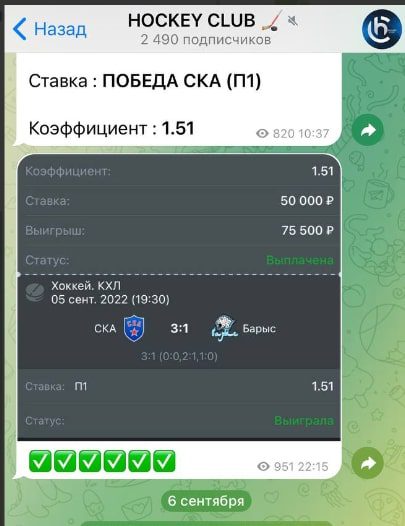
Task: Tap the Выплачена status text
Action: (300, 260)
